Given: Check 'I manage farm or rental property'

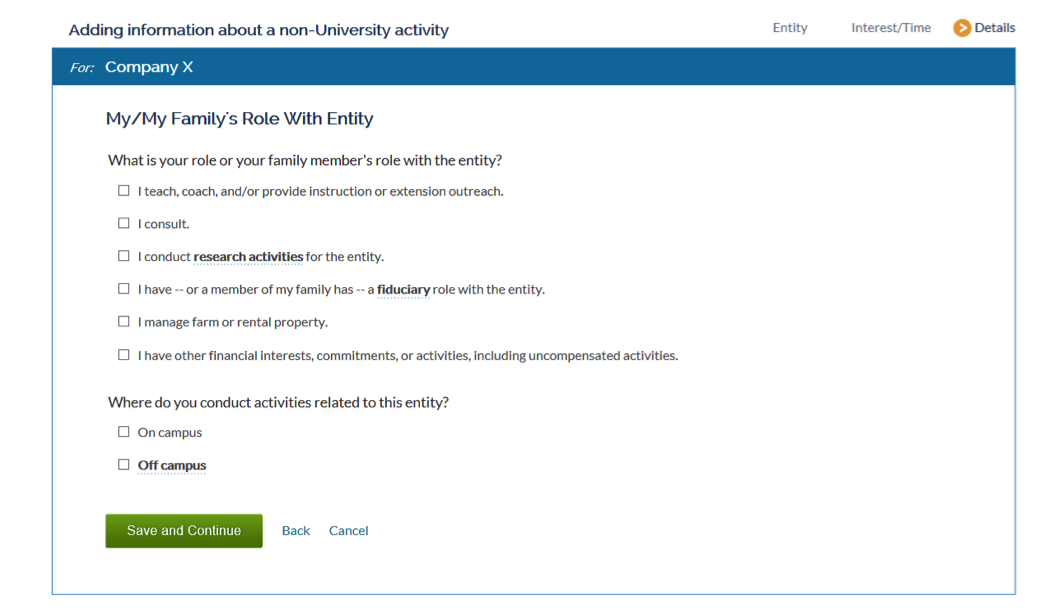Looking at the screenshot, I should tap(124, 321).
